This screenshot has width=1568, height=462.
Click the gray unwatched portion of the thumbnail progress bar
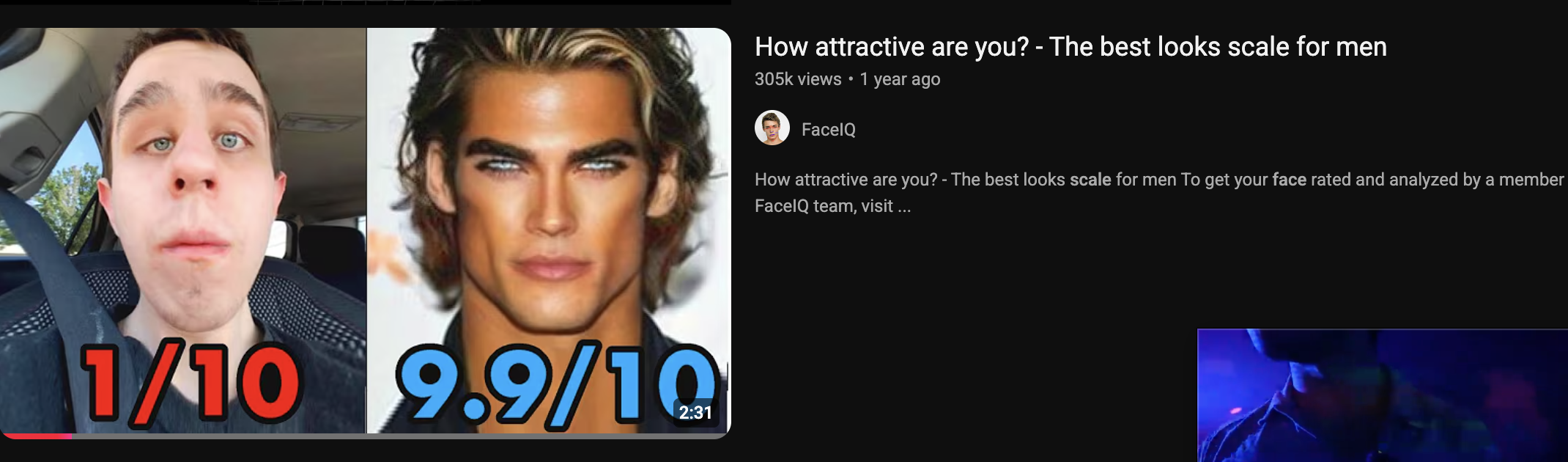pos(402,436)
